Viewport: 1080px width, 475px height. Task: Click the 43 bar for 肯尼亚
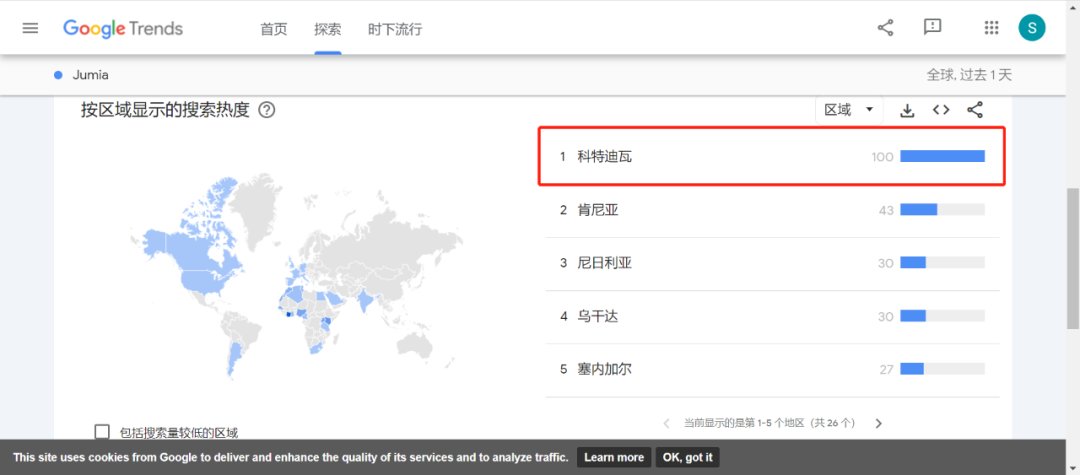(x=942, y=209)
